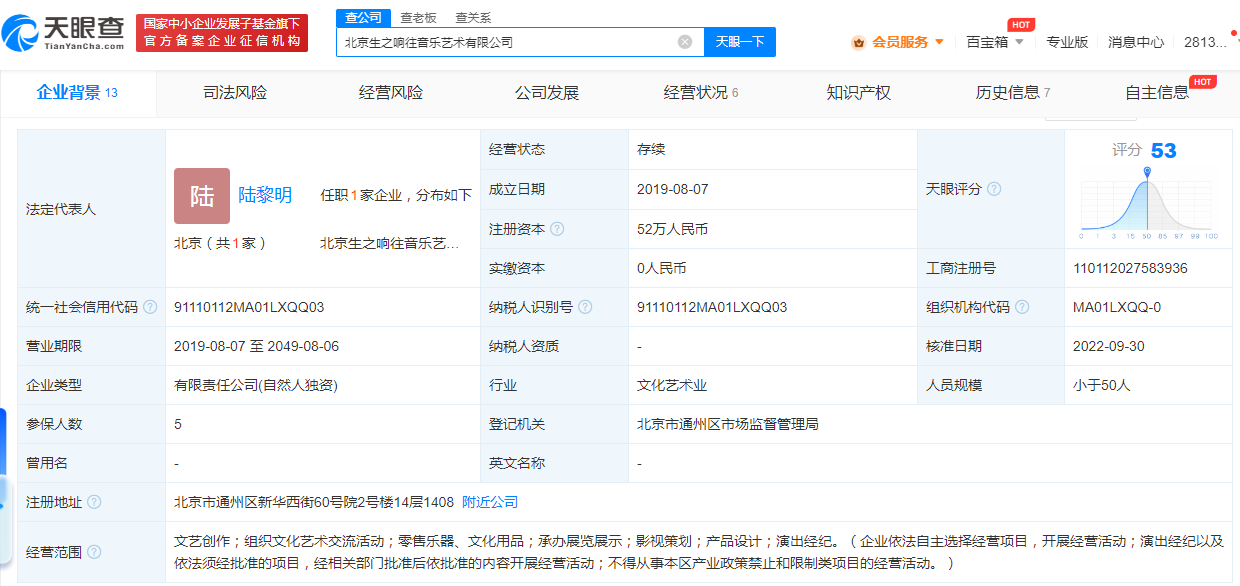Click the company name search input field

[505, 42]
